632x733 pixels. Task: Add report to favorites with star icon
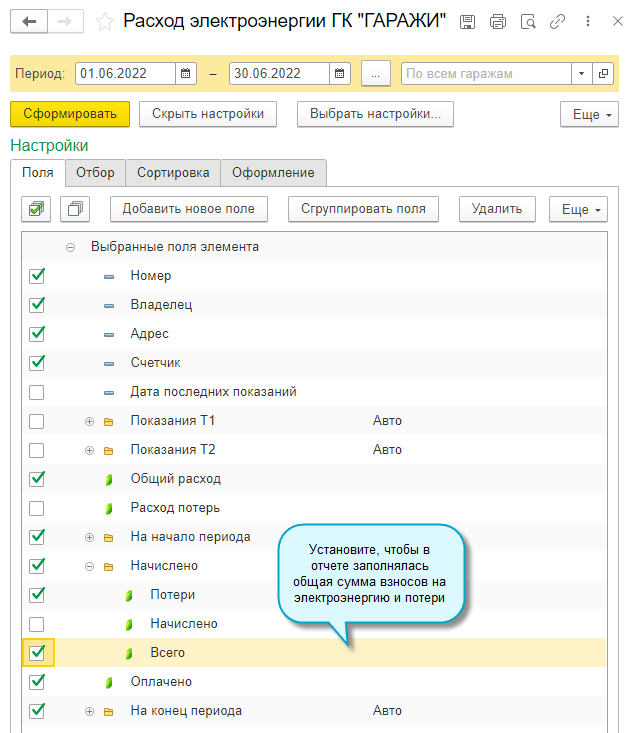tap(105, 22)
